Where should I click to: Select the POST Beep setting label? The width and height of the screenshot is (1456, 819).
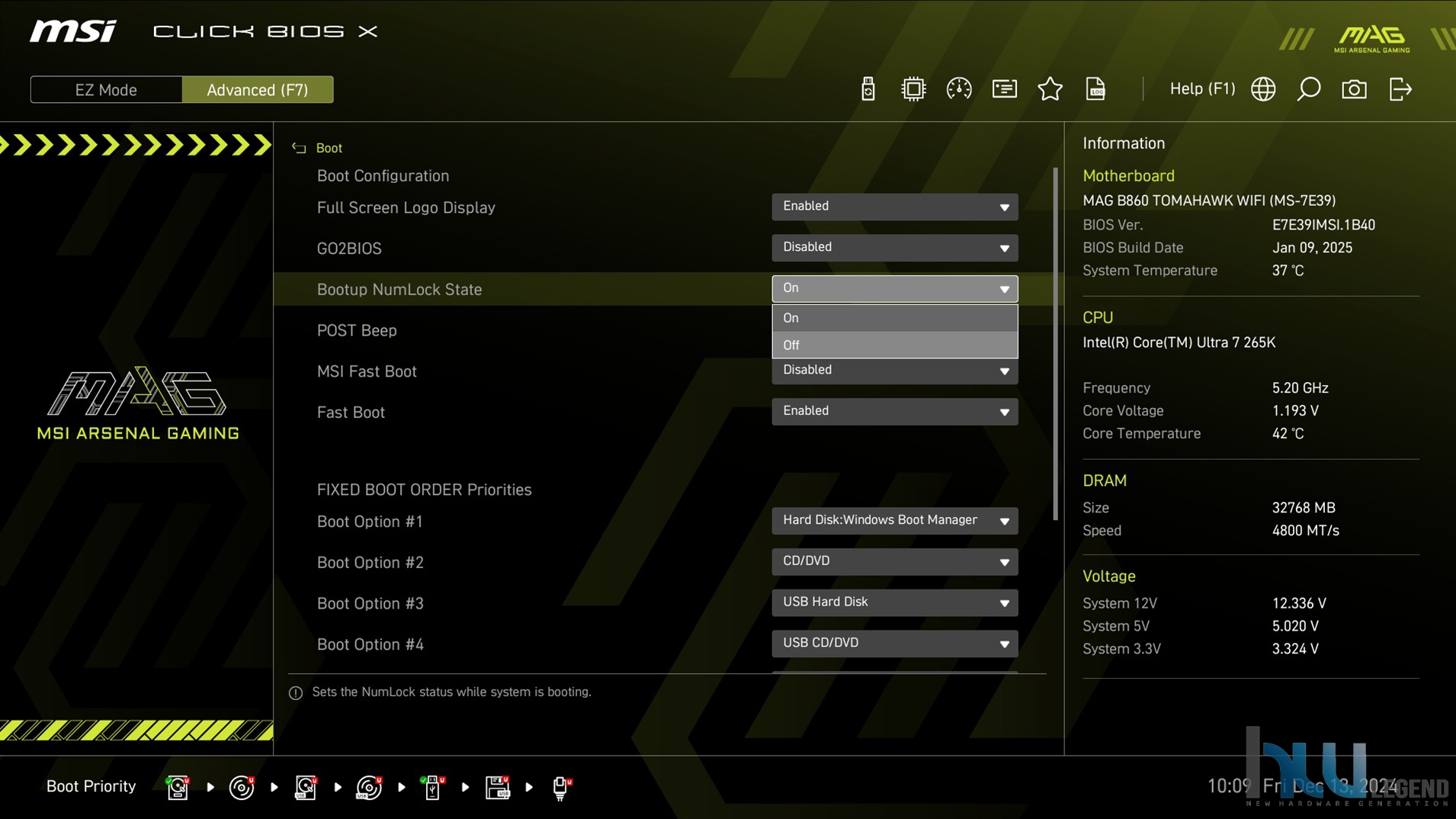coord(357,330)
